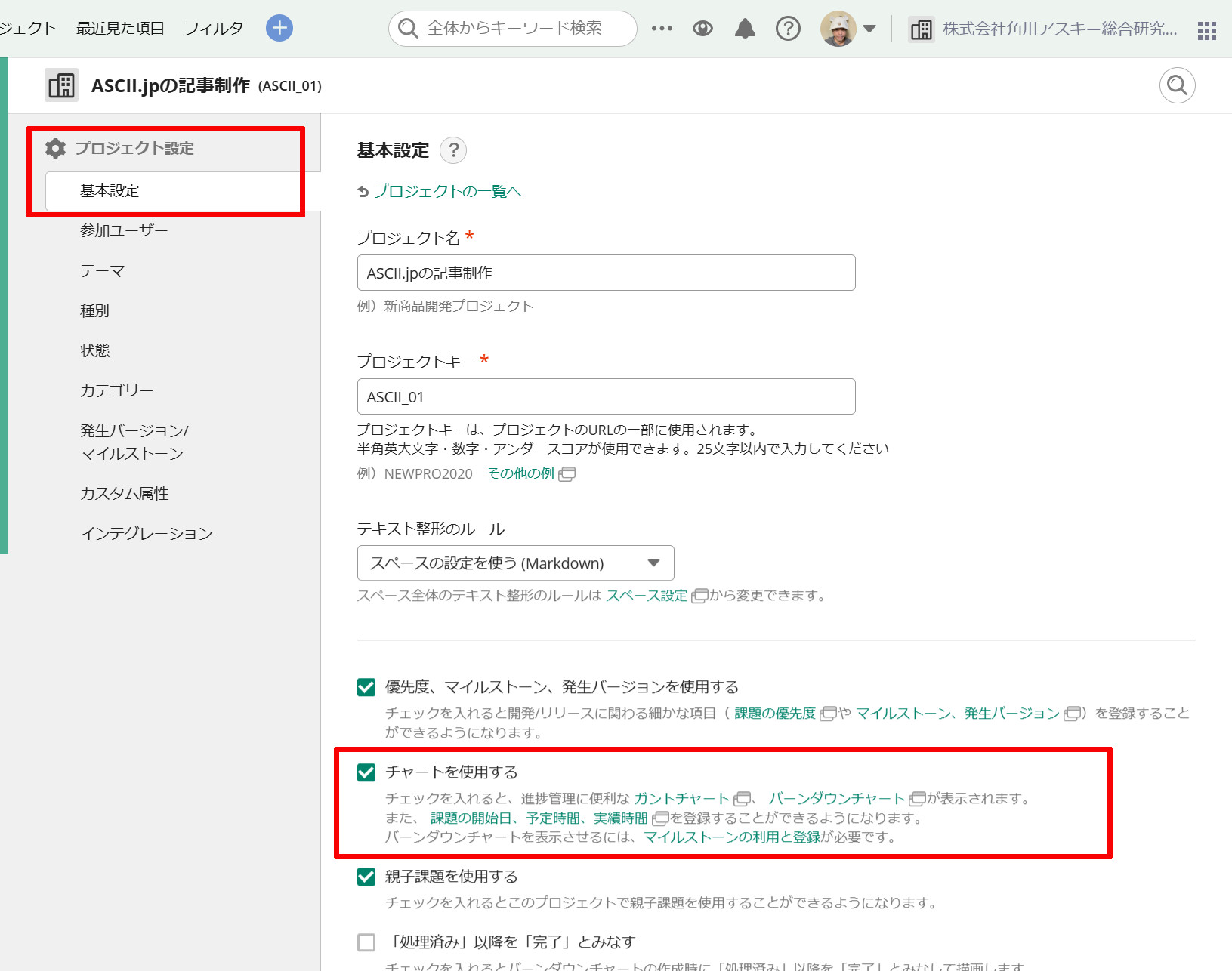Click the search magnifier in global search box
Image resolution: width=1232 pixels, height=971 pixels.
coord(408,29)
